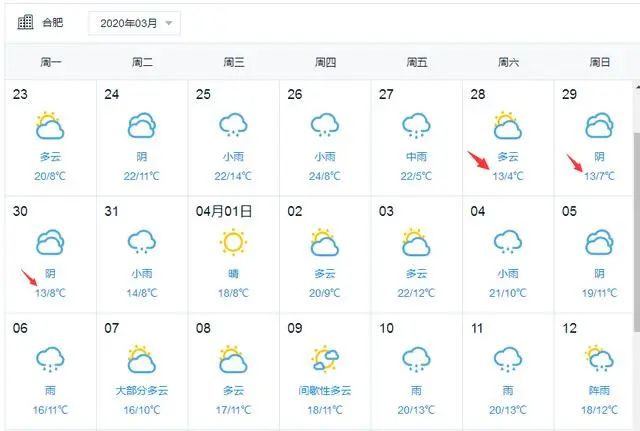This screenshot has height=431, width=640.
Task: Click the mostly cloudy icon for day 07
Action: pyautogui.click(x=142, y=359)
